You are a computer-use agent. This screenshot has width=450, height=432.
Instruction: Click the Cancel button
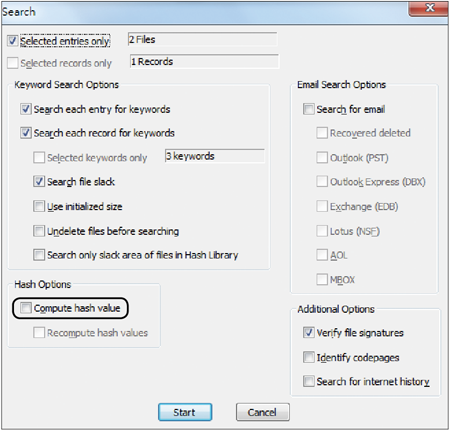263,412
